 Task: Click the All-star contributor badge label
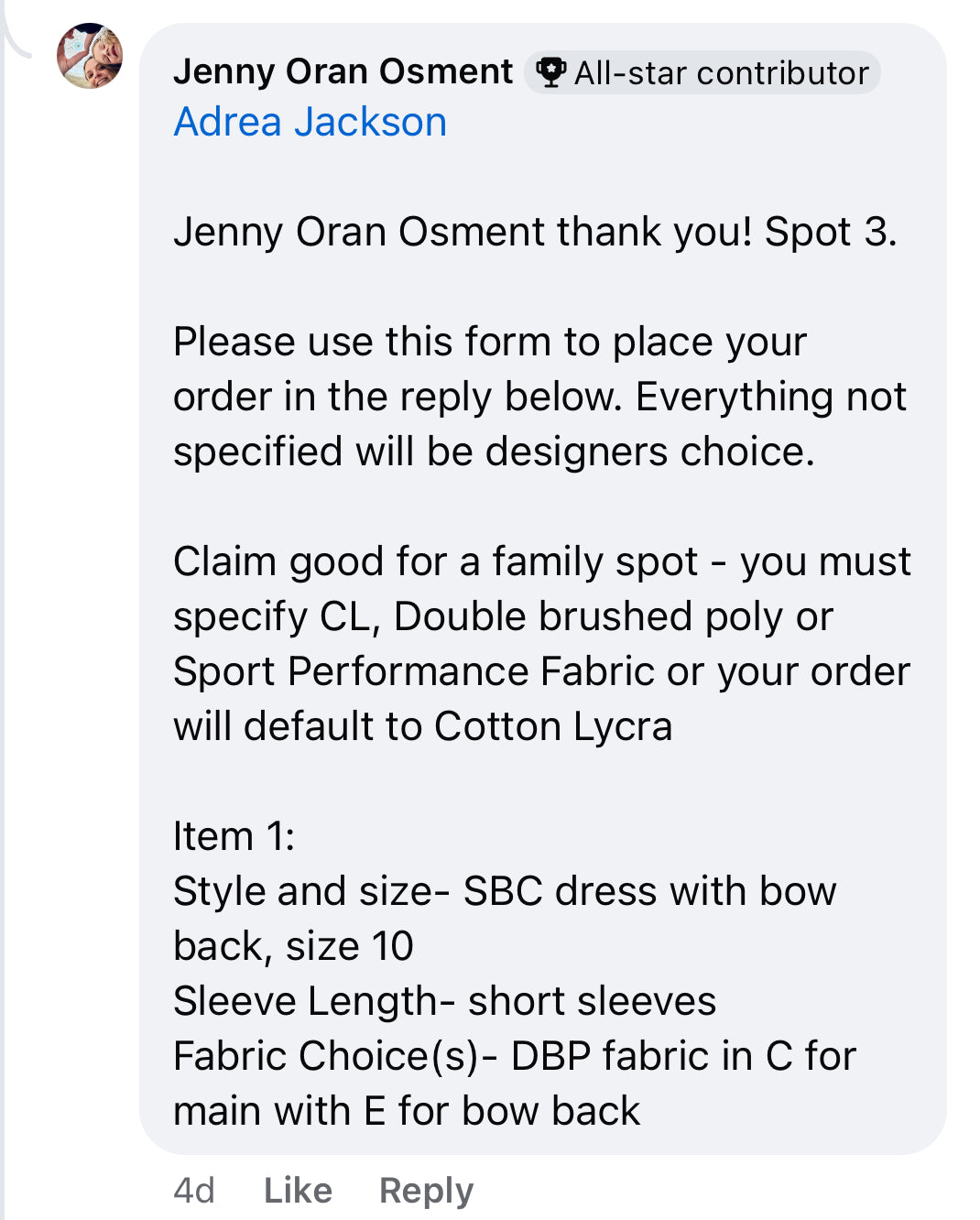[721, 73]
